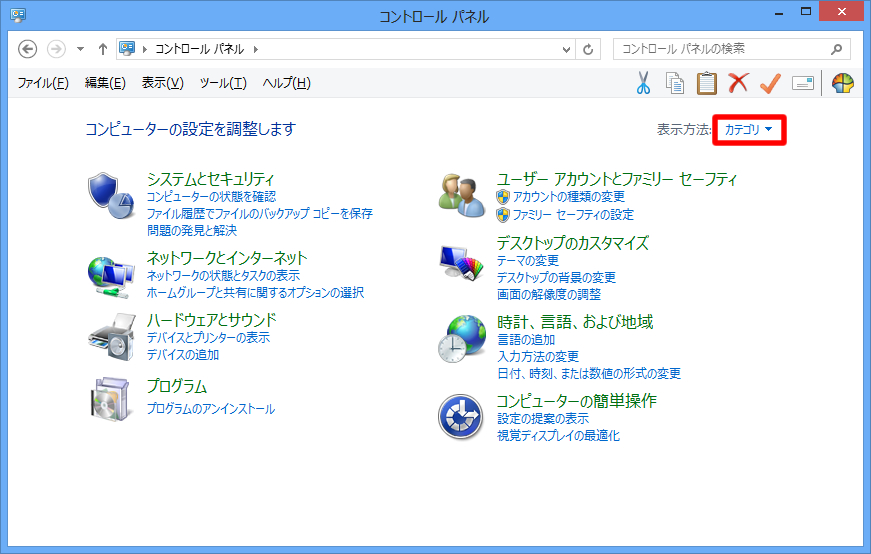Click テーマの変更 link

[x=528, y=261]
